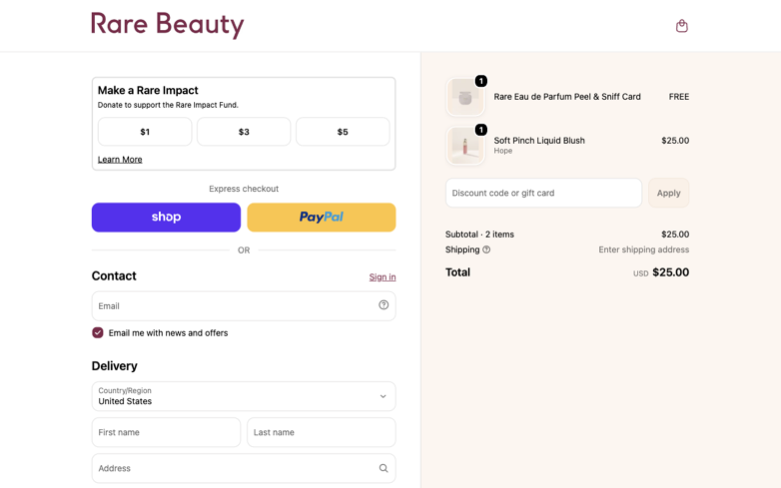Screen dimensions: 781x488
Task: Click the USD $25.00 total amount
Action: [x=661, y=272]
